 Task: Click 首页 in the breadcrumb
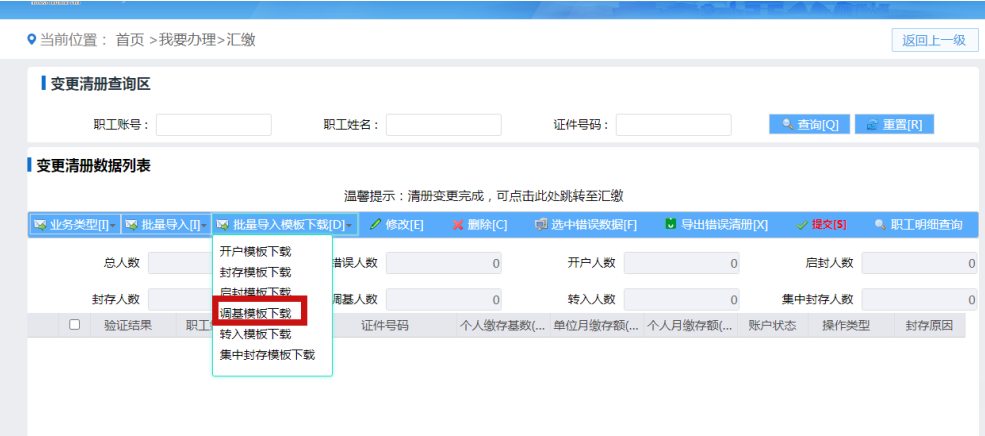(130, 40)
